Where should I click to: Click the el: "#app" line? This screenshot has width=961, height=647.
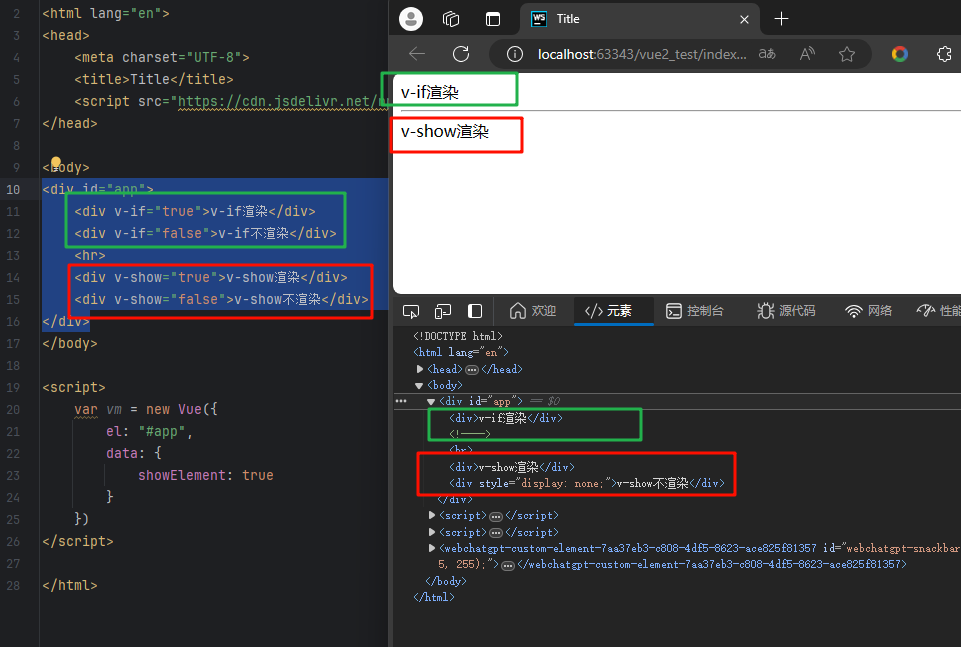[x=149, y=431]
